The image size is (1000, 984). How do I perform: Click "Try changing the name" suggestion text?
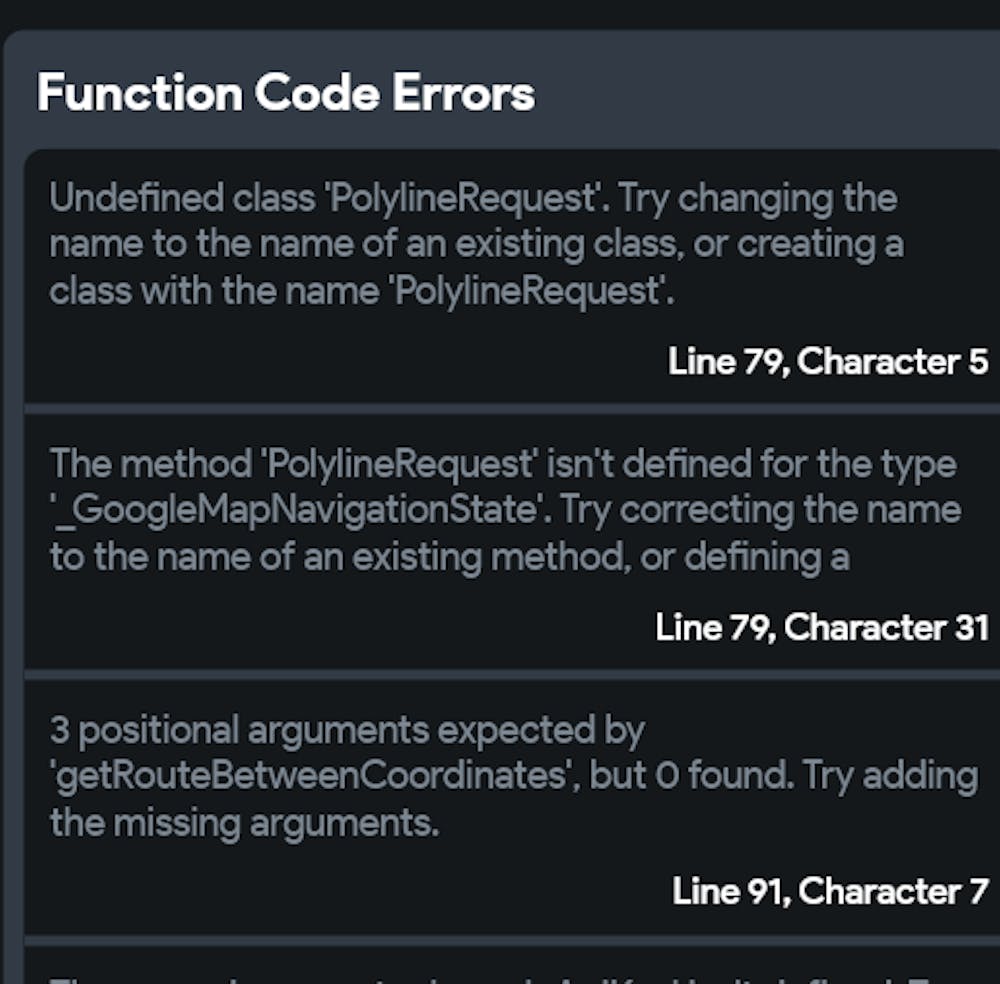point(758,198)
